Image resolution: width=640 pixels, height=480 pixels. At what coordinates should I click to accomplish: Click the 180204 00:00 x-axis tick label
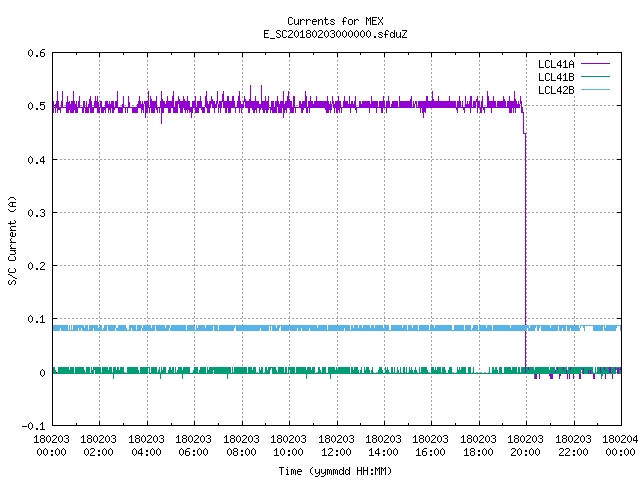tap(620, 446)
